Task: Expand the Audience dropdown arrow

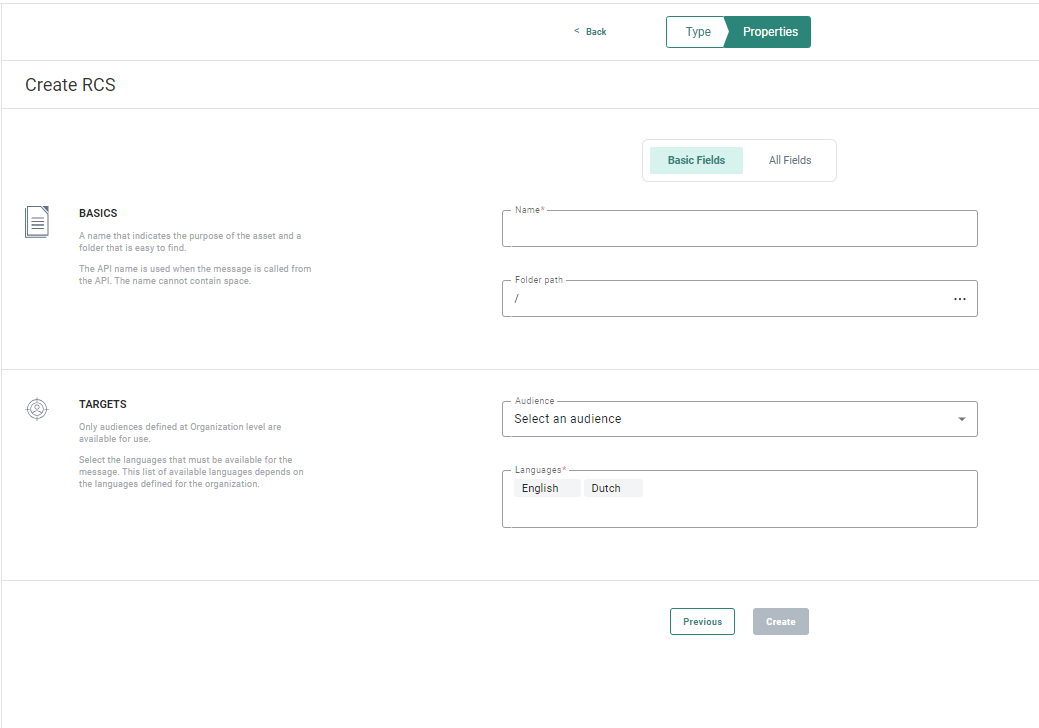Action: 961,419
